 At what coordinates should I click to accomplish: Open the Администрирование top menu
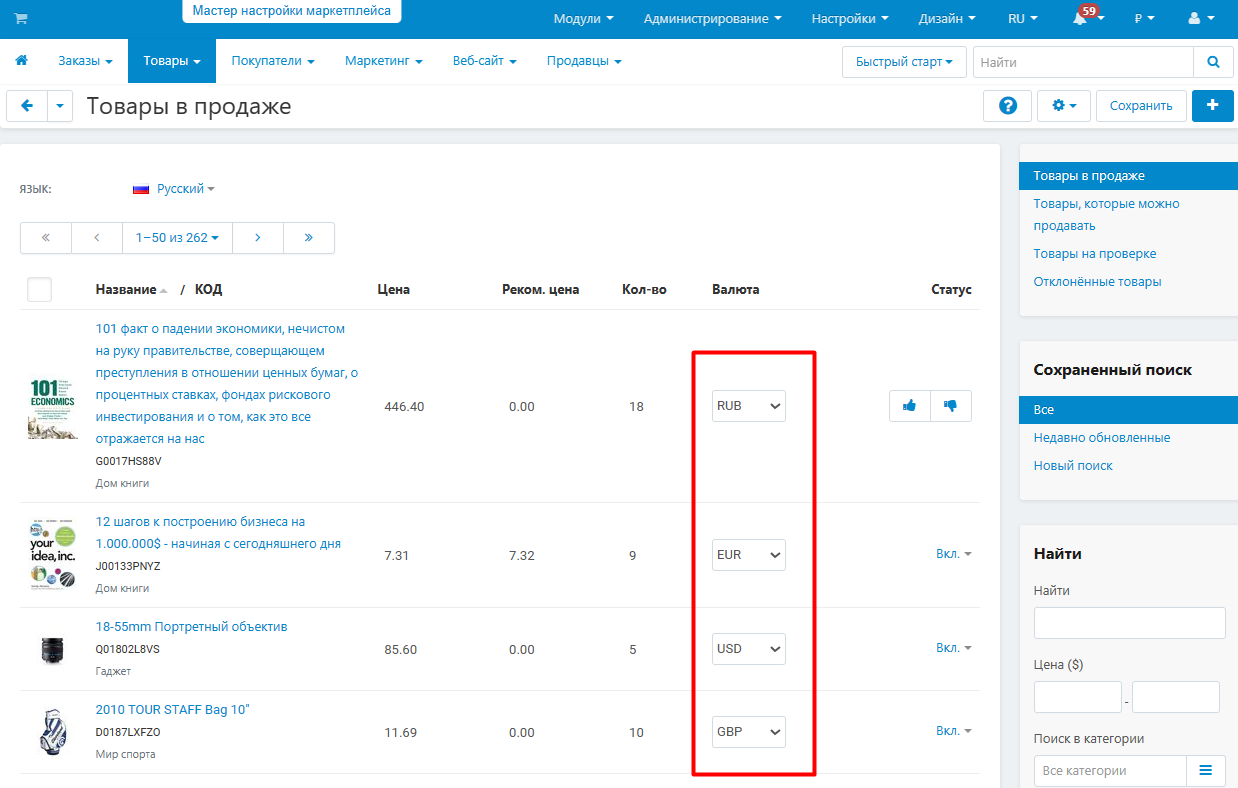point(713,18)
